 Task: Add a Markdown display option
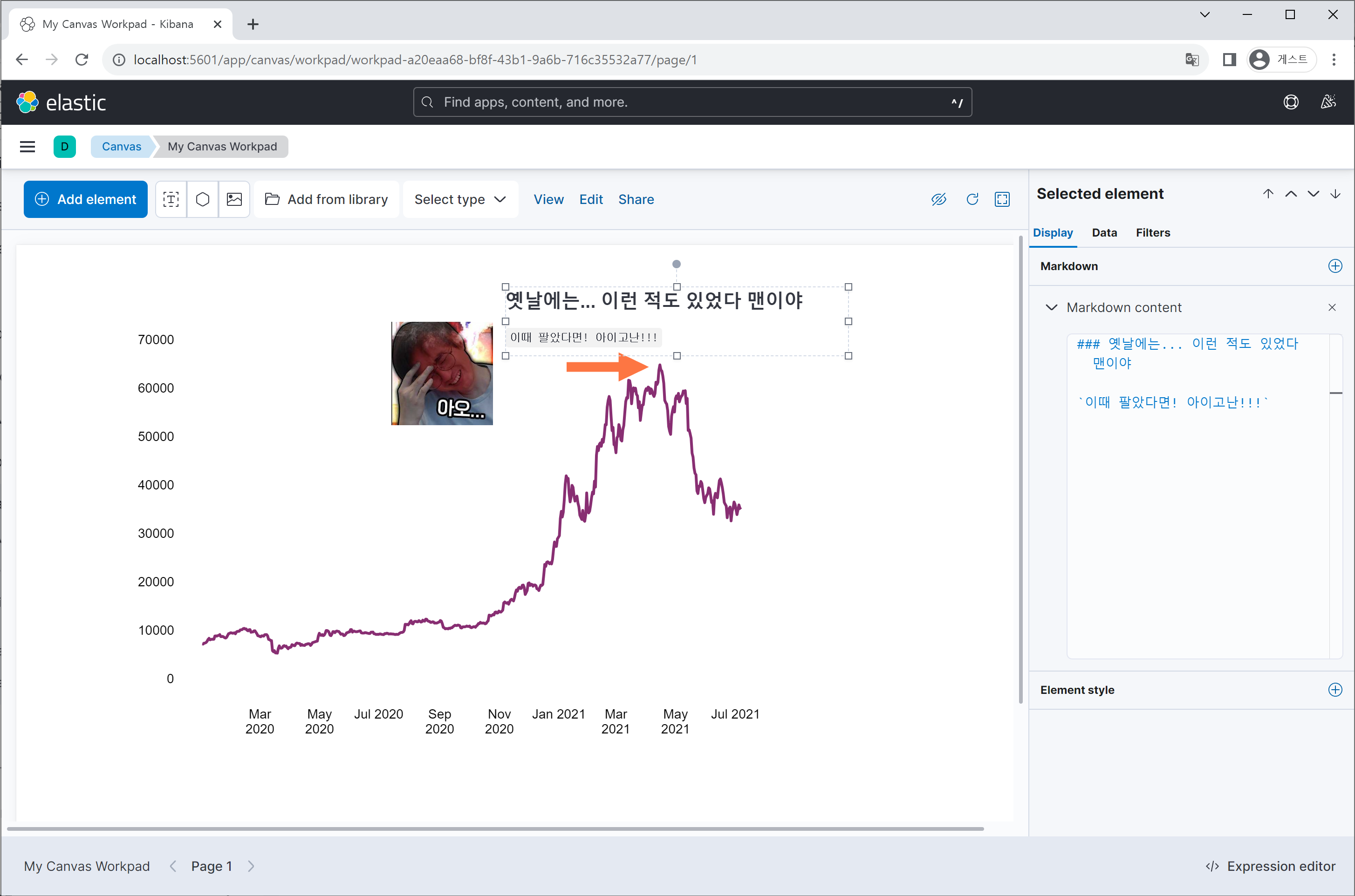[1335, 266]
